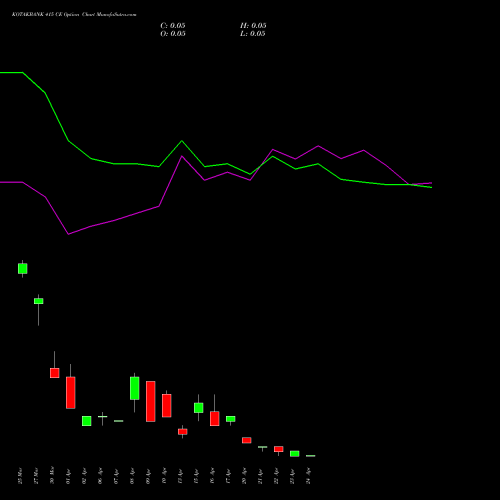Viewport: 500px width, 500px height.
Task: Click the green candle above 17 Apr
Action: tap(231, 419)
